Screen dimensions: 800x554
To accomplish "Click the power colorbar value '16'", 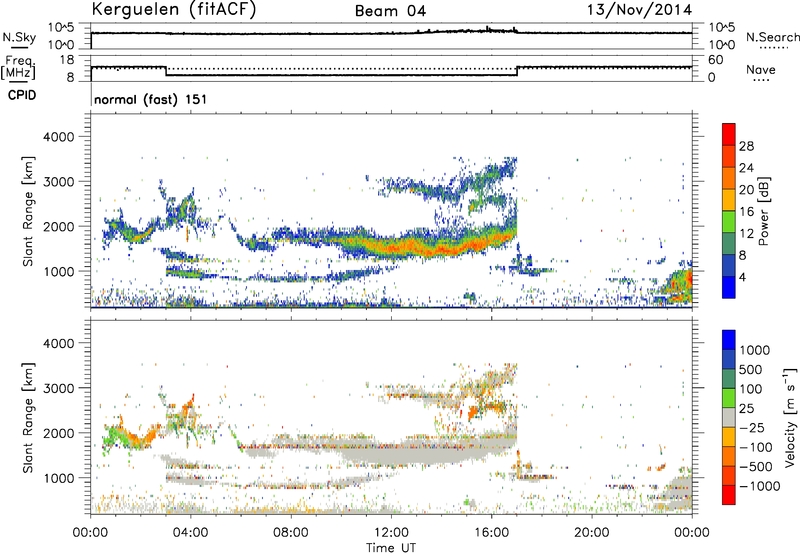I will tap(746, 212).
